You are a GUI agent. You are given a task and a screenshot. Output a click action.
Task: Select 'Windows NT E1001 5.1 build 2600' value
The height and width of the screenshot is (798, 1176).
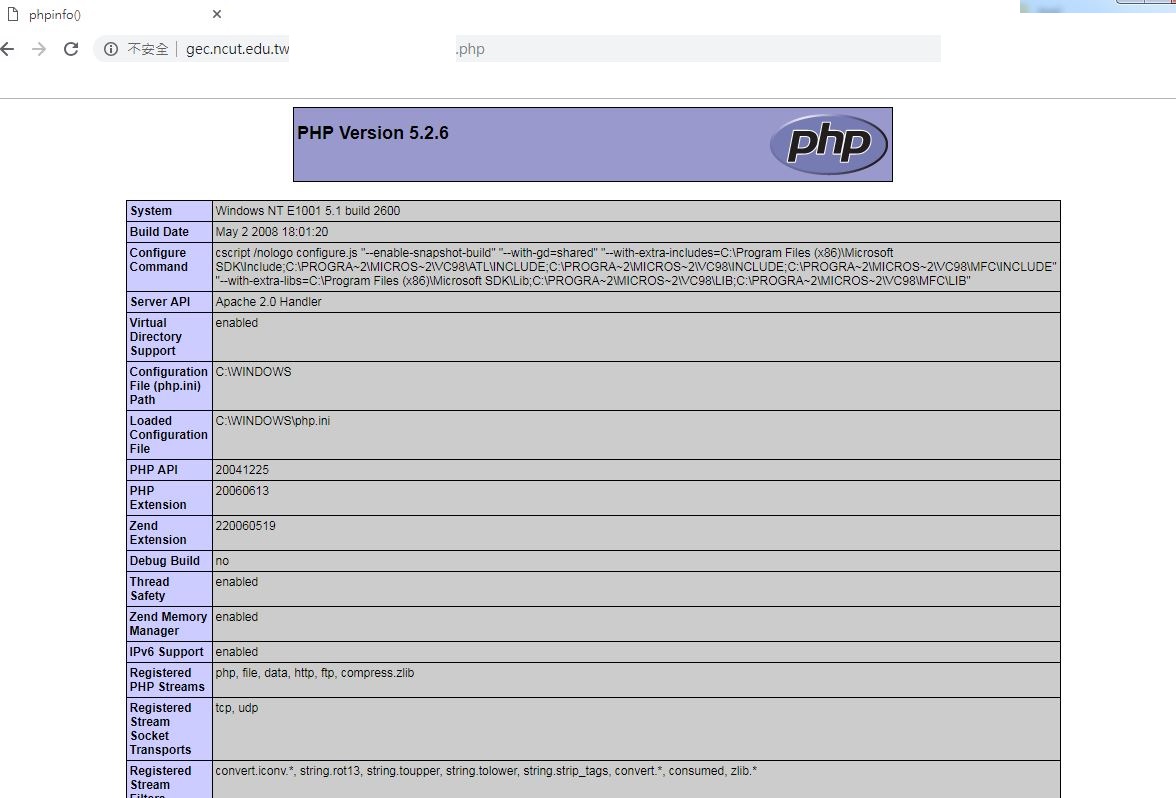click(x=308, y=211)
